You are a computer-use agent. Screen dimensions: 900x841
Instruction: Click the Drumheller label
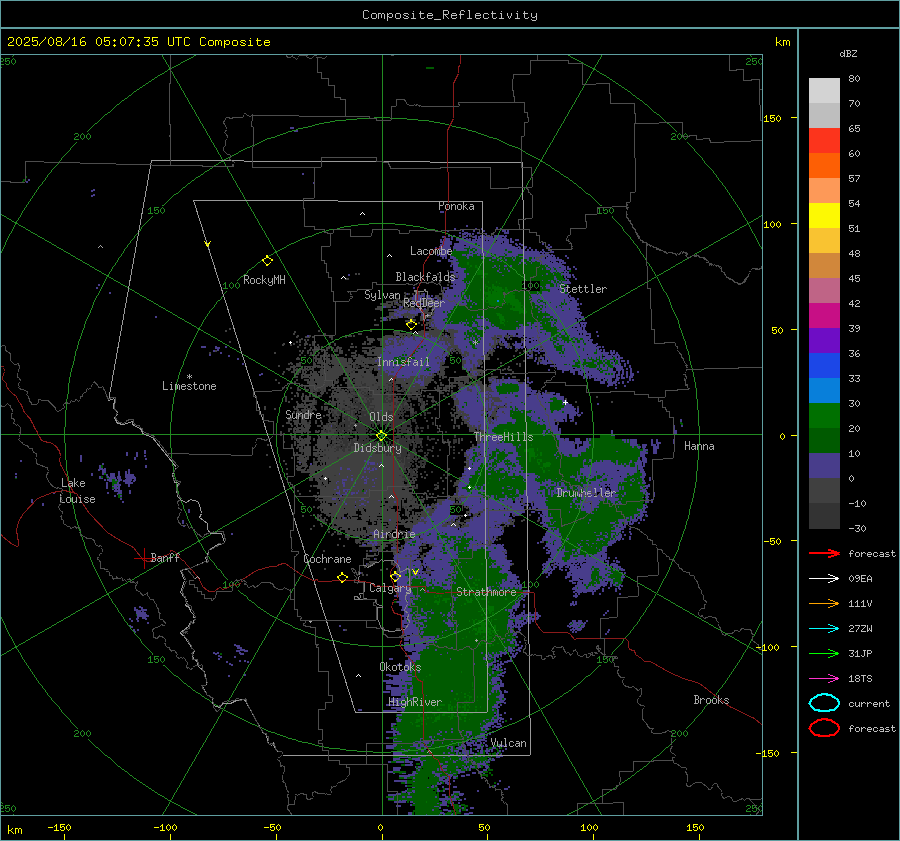(586, 493)
